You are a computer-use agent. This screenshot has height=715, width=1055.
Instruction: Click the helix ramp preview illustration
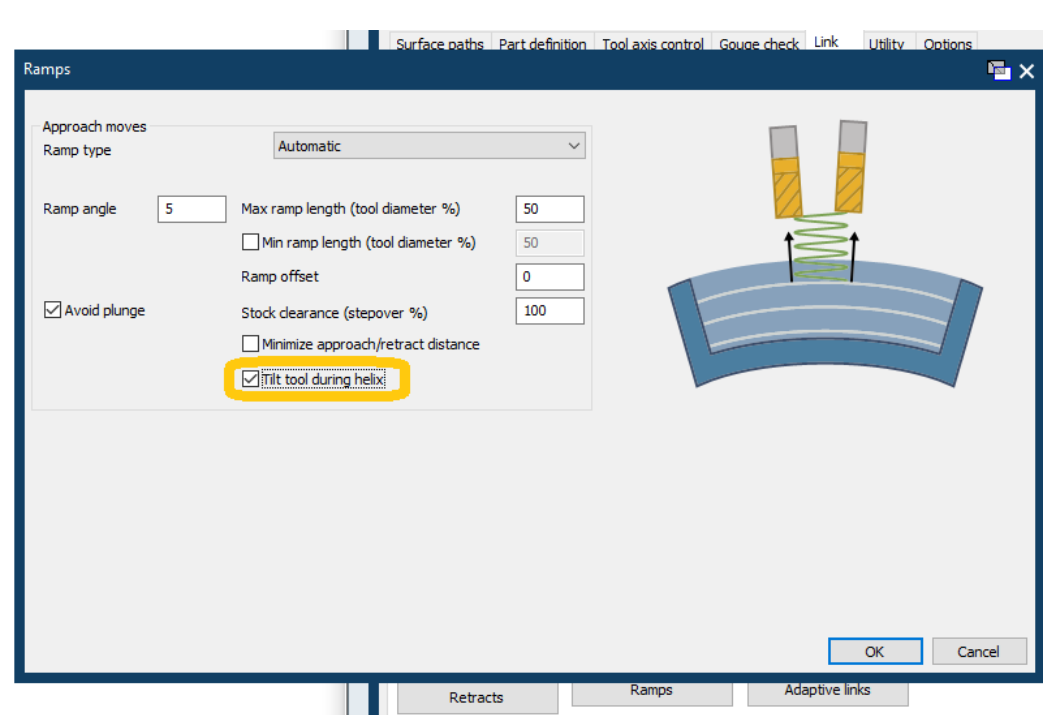825,254
